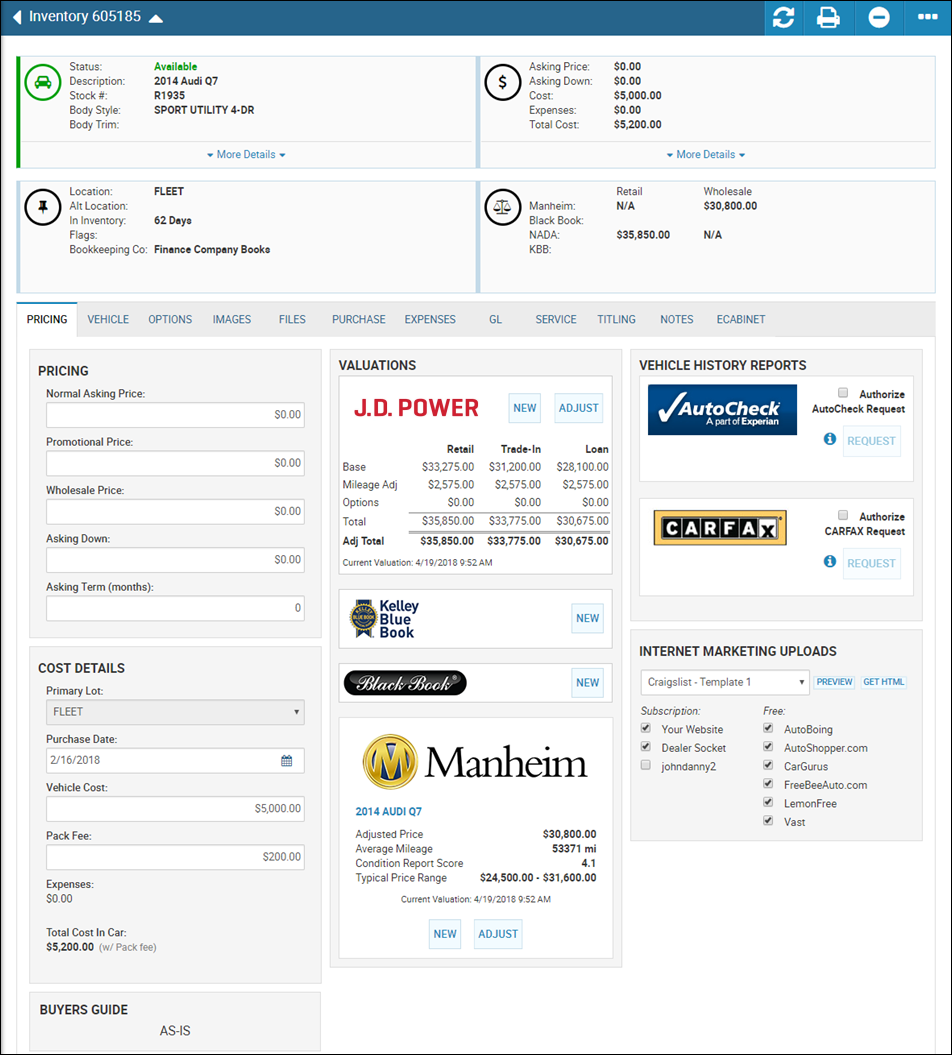Switch to the VEHICLE tab
Image resolution: width=952 pixels, height=1055 pixels.
[x=108, y=320]
